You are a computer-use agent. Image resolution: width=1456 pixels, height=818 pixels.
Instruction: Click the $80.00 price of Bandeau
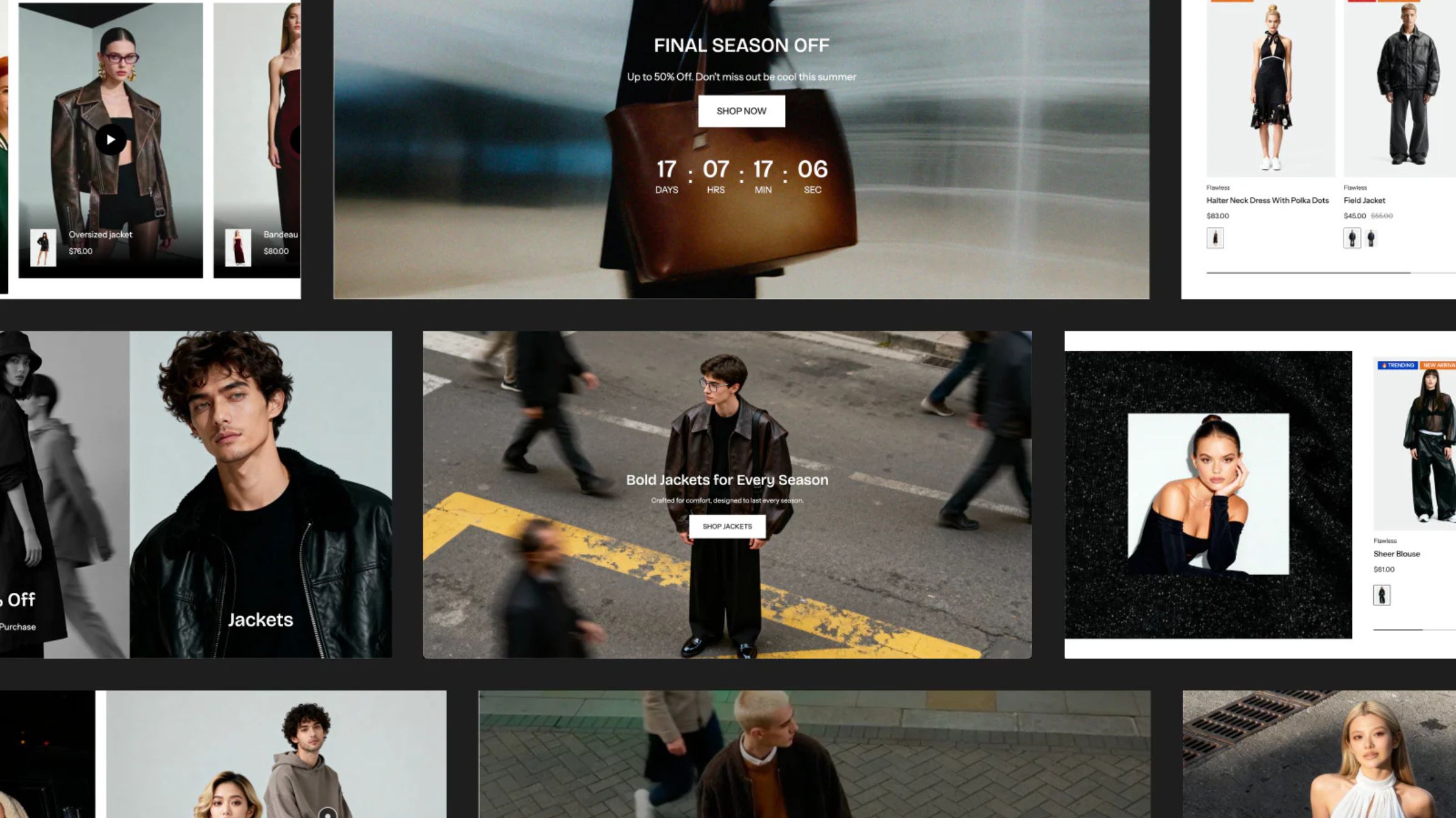(276, 251)
